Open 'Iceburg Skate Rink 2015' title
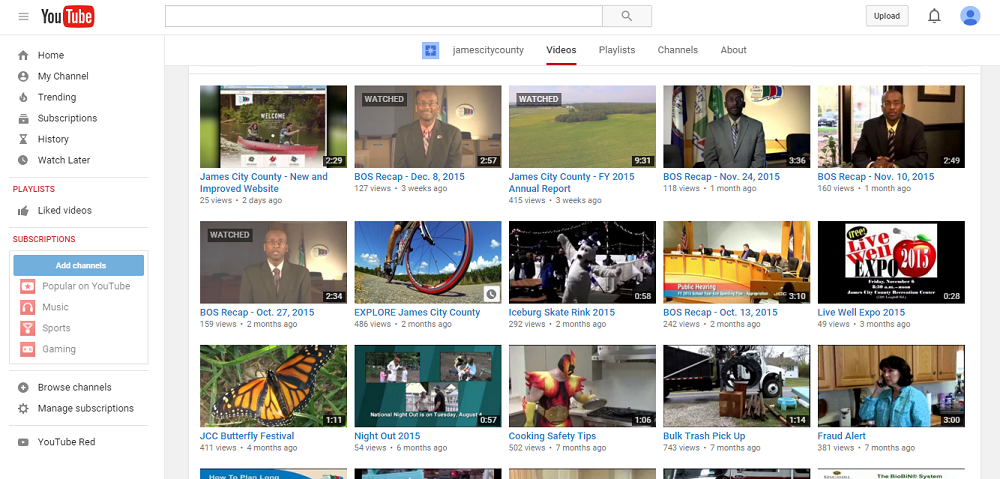The width and height of the screenshot is (1000, 479). [x=562, y=313]
